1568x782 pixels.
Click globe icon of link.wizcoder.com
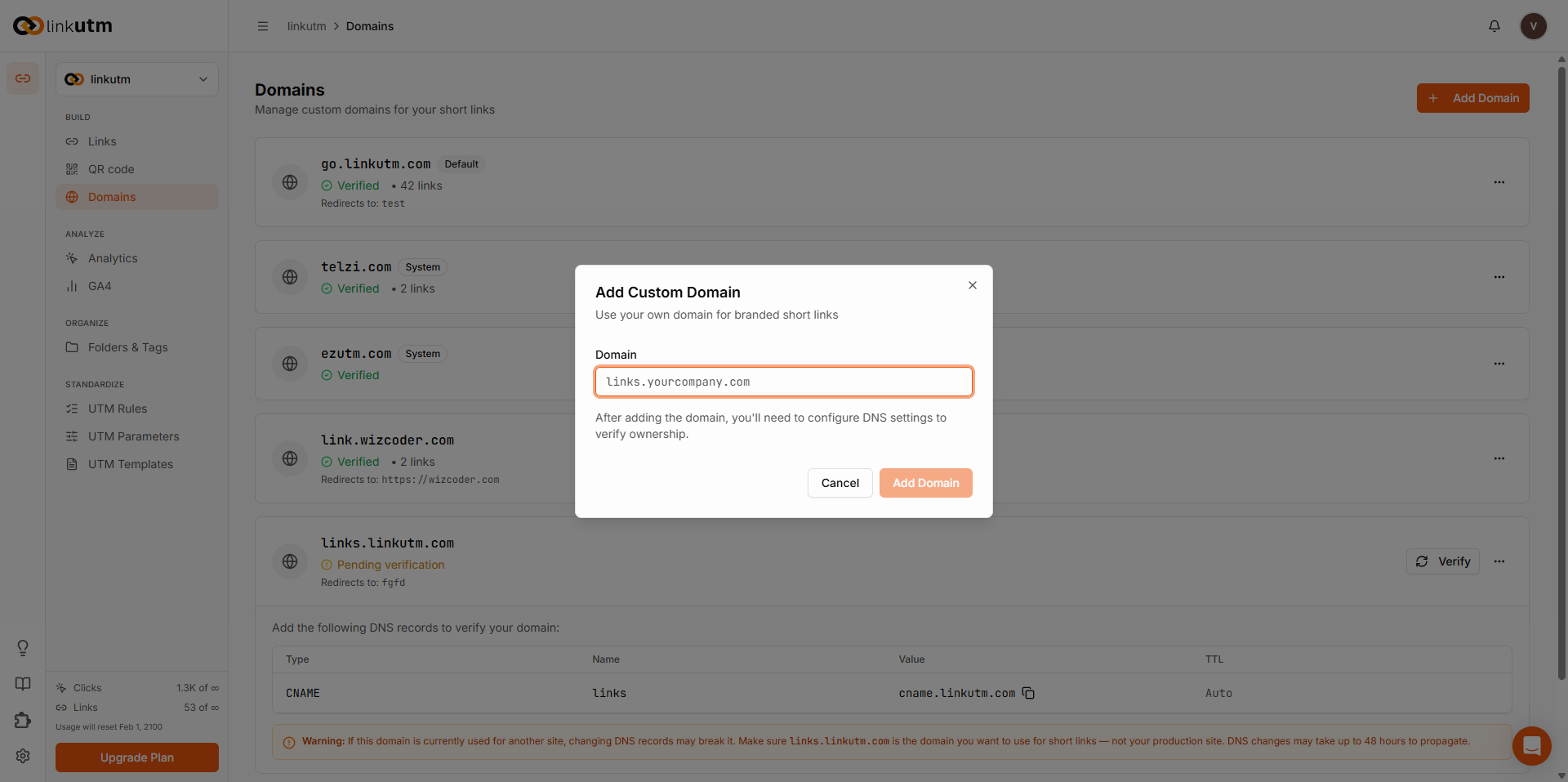(290, 458)
